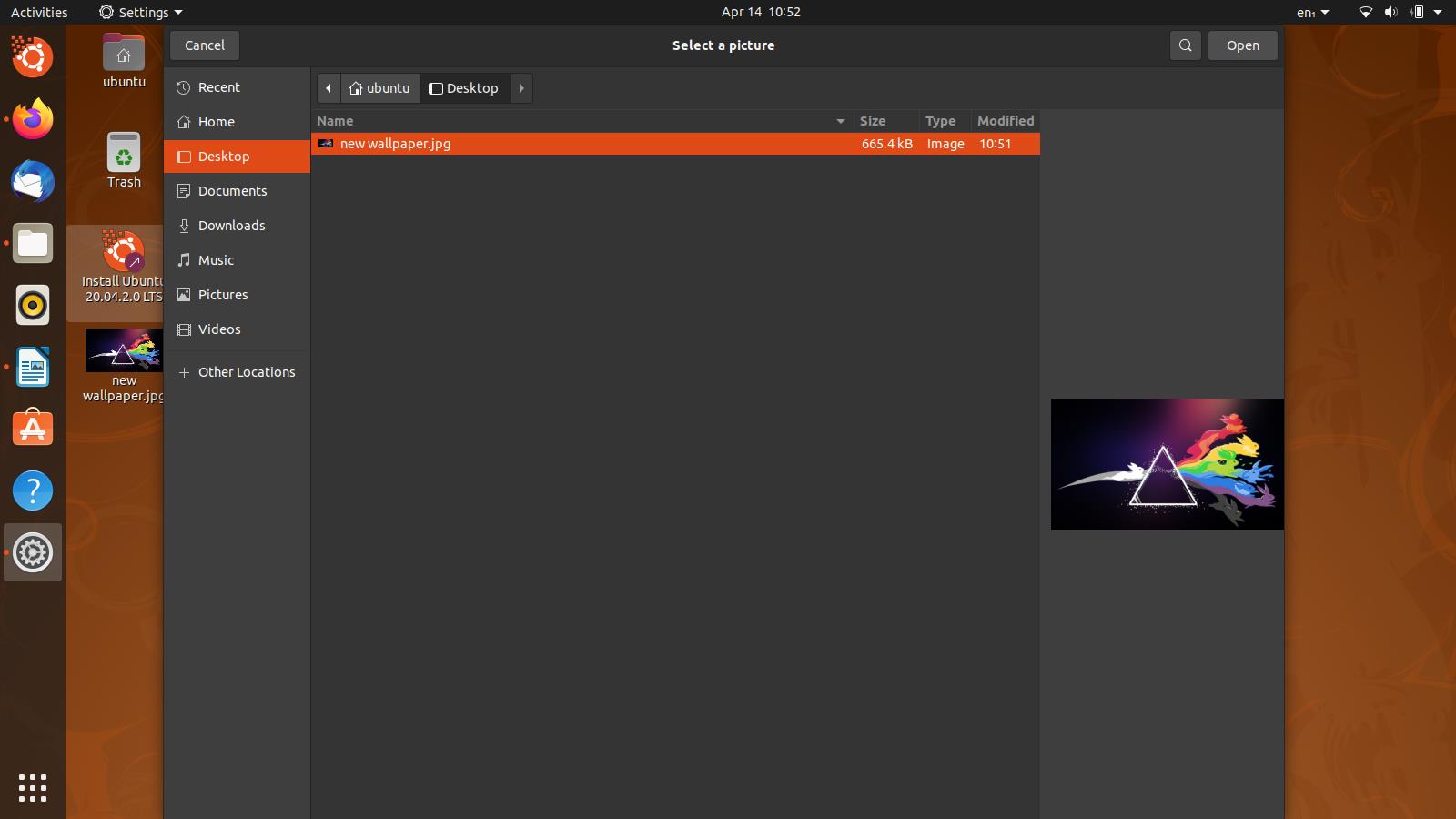Viewport: 1456px width, 819px height.
Task: Launch Rhythmbox from the dock
Action: (33, 305)
